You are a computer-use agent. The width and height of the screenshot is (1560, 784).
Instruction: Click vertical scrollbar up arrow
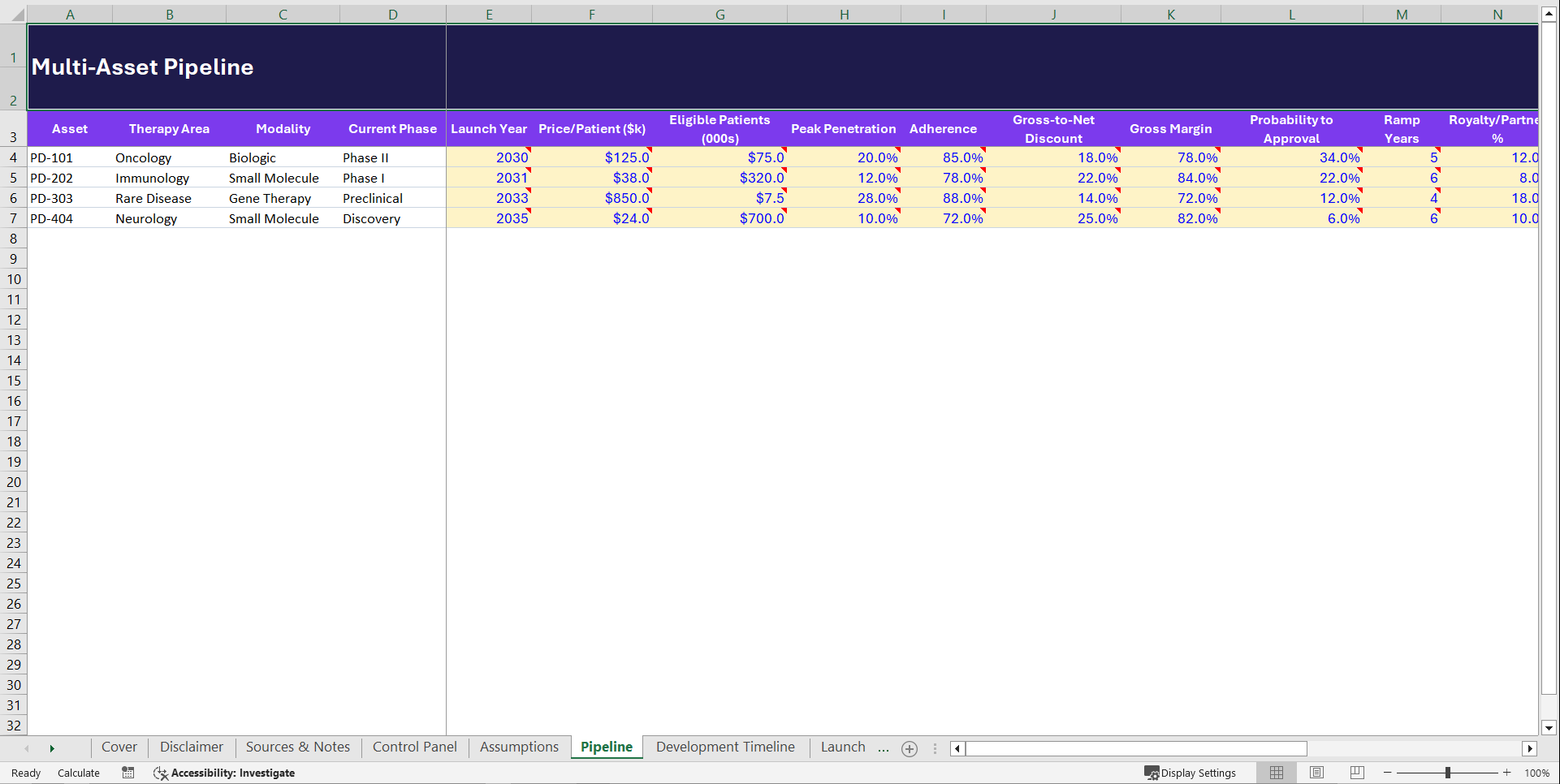point(1549,14)
